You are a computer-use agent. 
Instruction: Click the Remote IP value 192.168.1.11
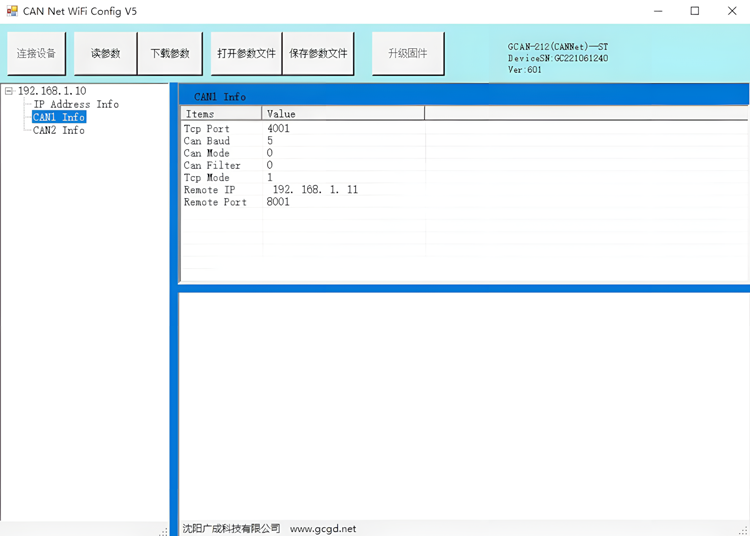(x=314, y=189)
